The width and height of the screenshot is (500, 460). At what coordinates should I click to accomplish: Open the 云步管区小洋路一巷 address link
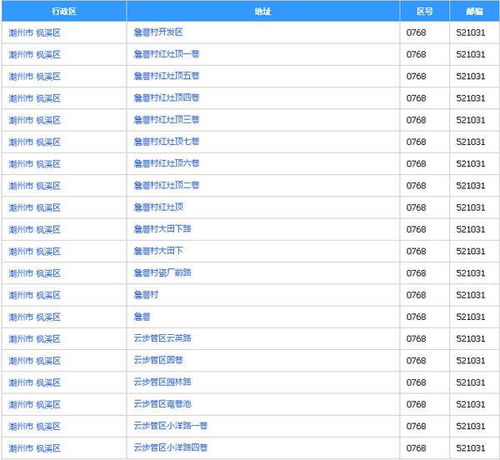click(x=170, y=426)
